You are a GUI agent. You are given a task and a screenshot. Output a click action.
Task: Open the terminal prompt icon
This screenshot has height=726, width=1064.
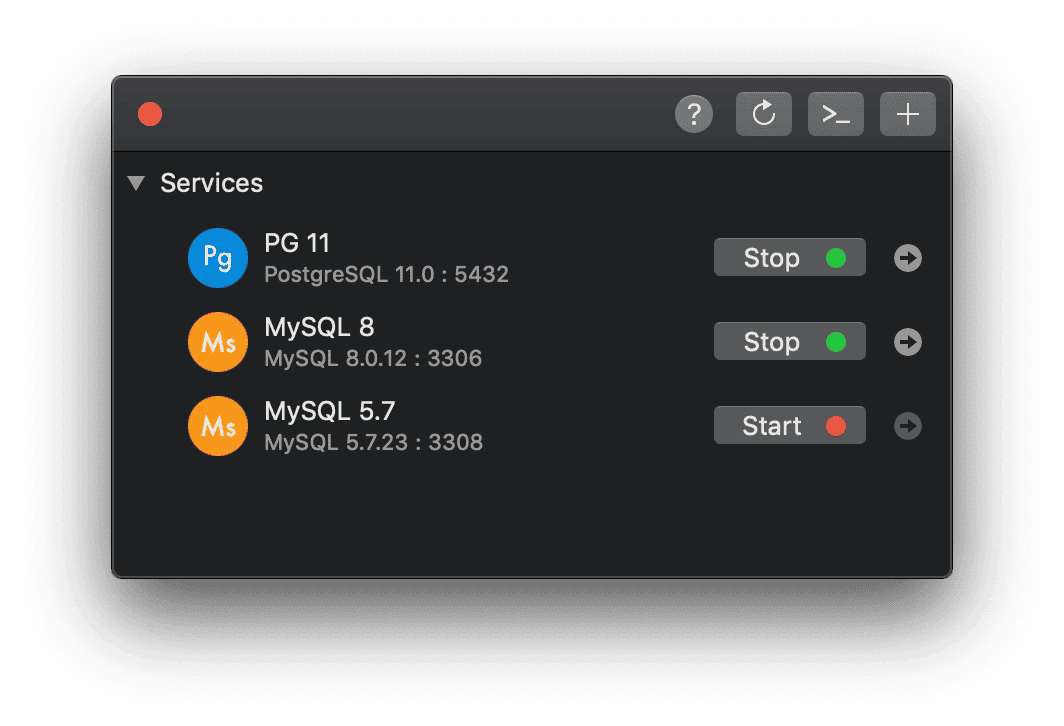pyautogui.click(x=836, y=114)
